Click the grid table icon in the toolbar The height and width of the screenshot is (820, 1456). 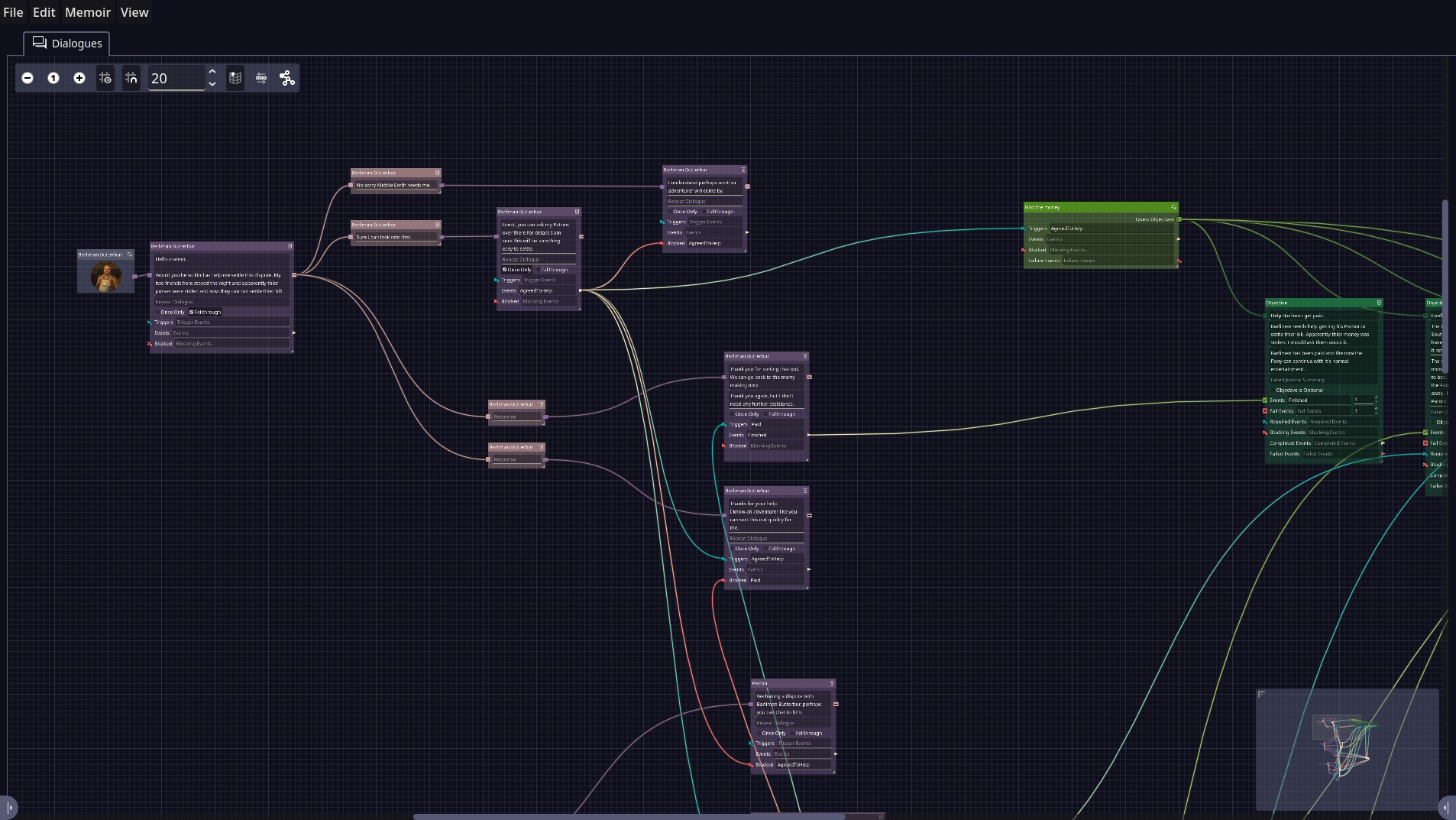click(x=235, y=77)
